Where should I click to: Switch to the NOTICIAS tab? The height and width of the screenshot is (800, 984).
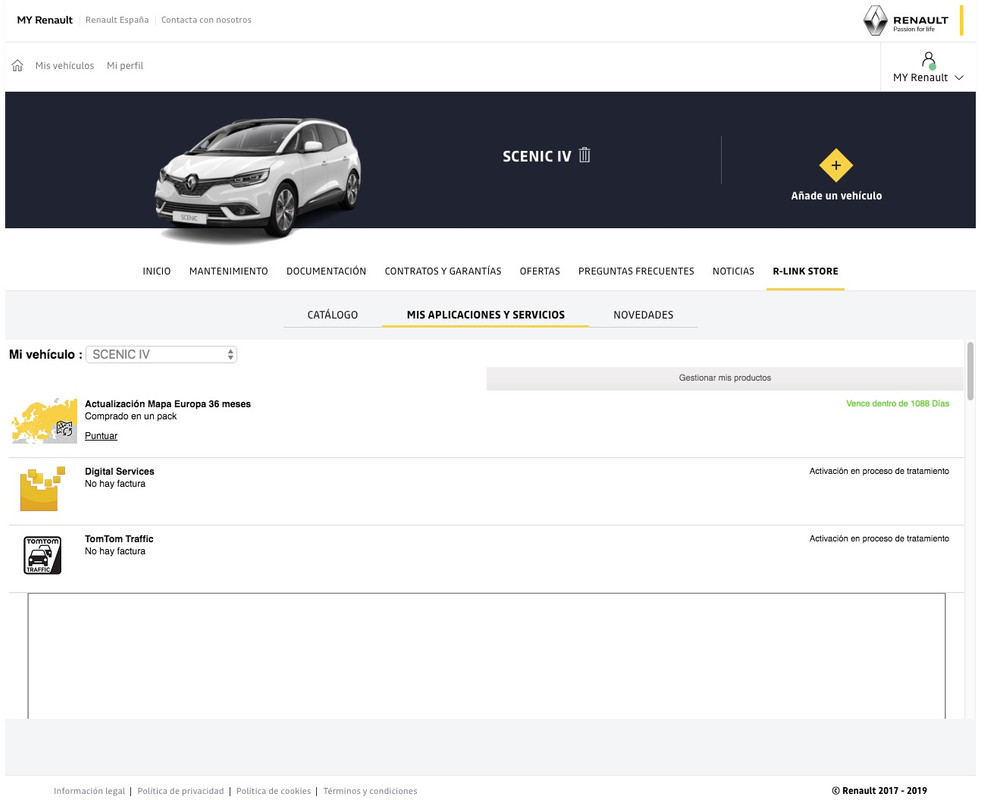(733, 271)
